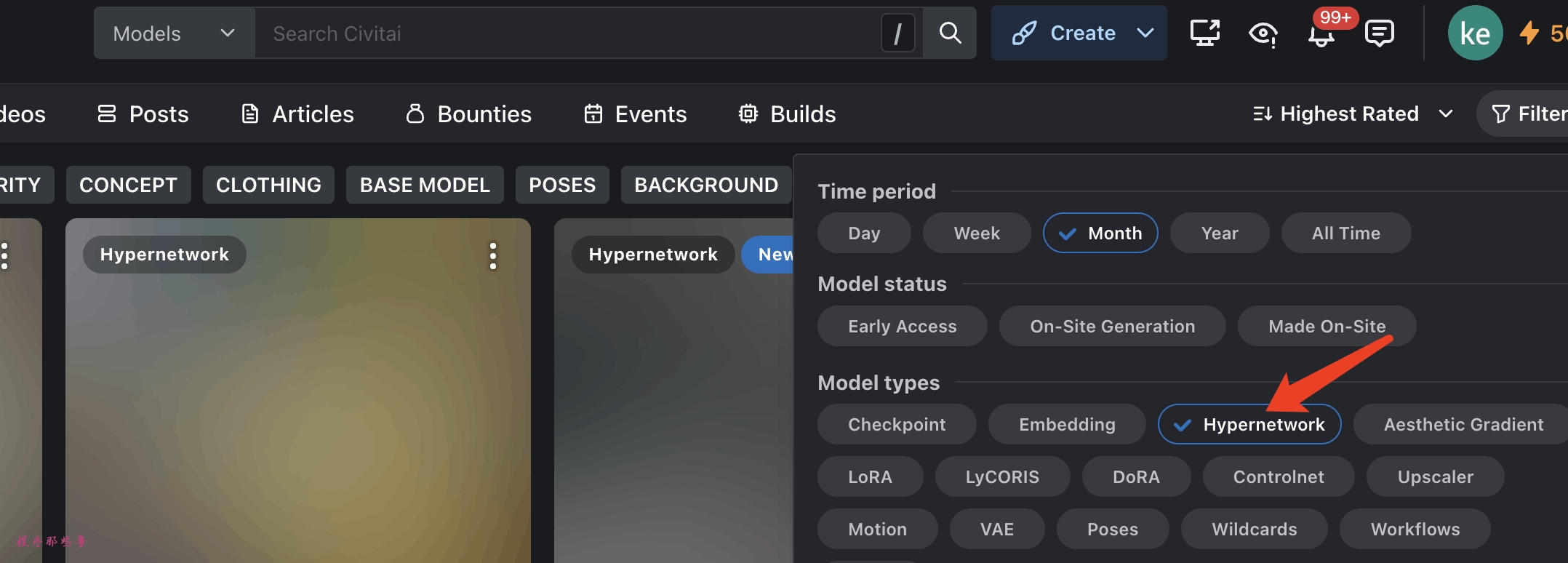
Task: Open the first Hypernetwork card's three-dot menu
Action: point(493,256)
